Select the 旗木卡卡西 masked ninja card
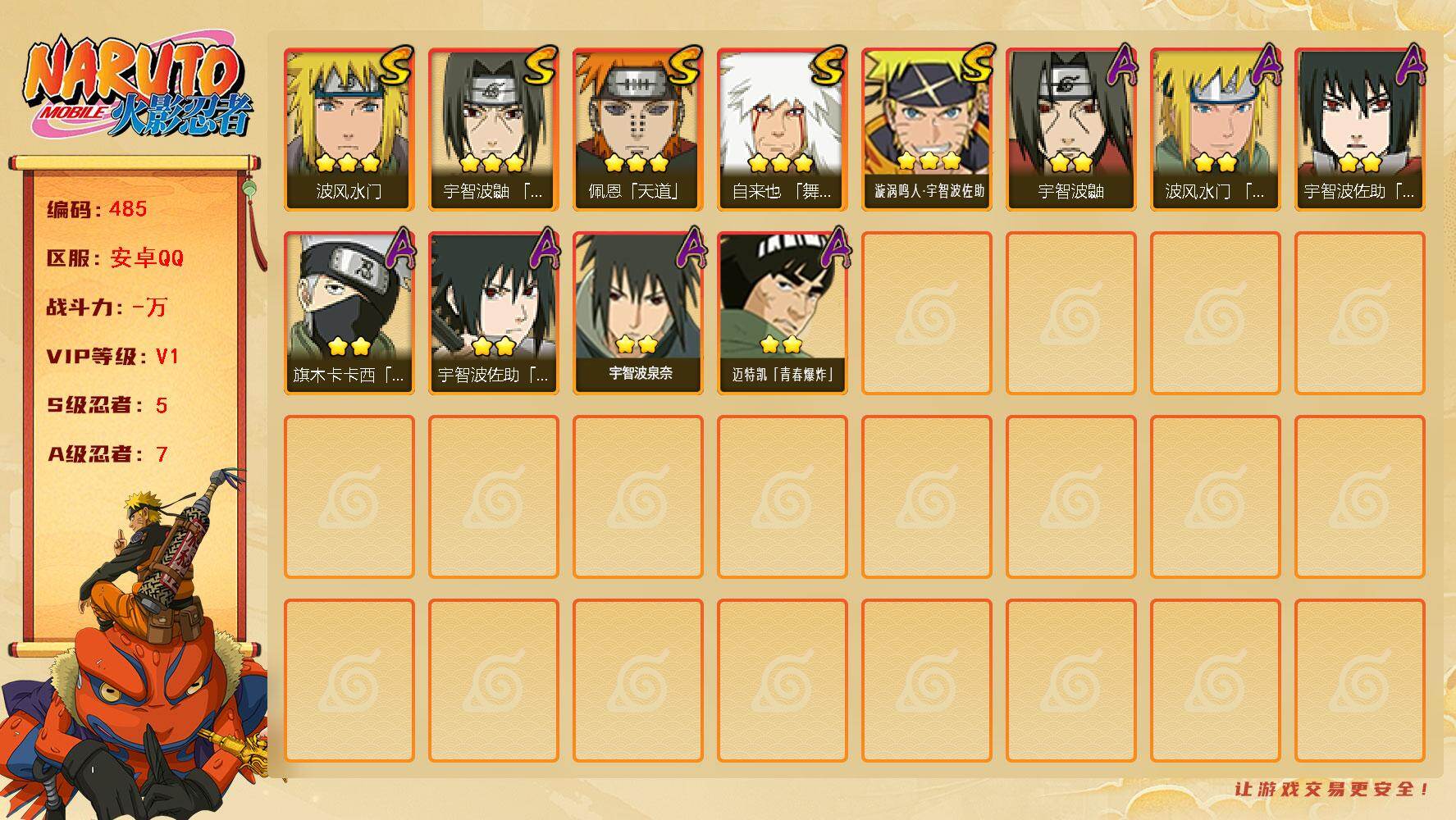The image size is (1456, 820). tap(349, 313)
